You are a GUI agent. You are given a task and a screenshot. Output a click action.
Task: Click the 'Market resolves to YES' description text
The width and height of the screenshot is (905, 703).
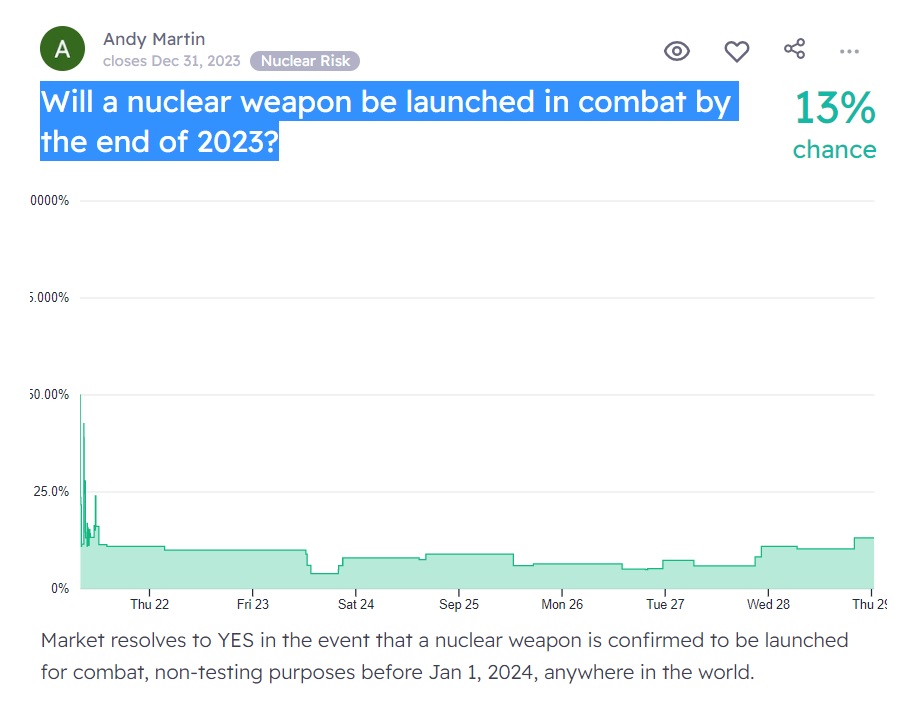[x=444, y=656]
